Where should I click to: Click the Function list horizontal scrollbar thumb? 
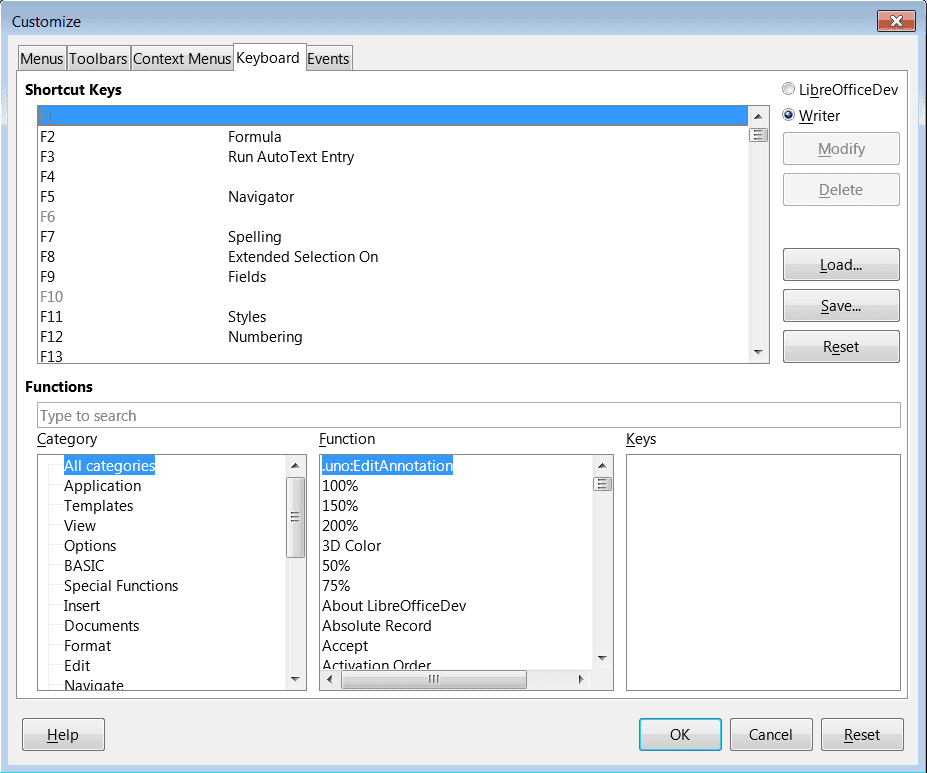(x=434, y=680)
